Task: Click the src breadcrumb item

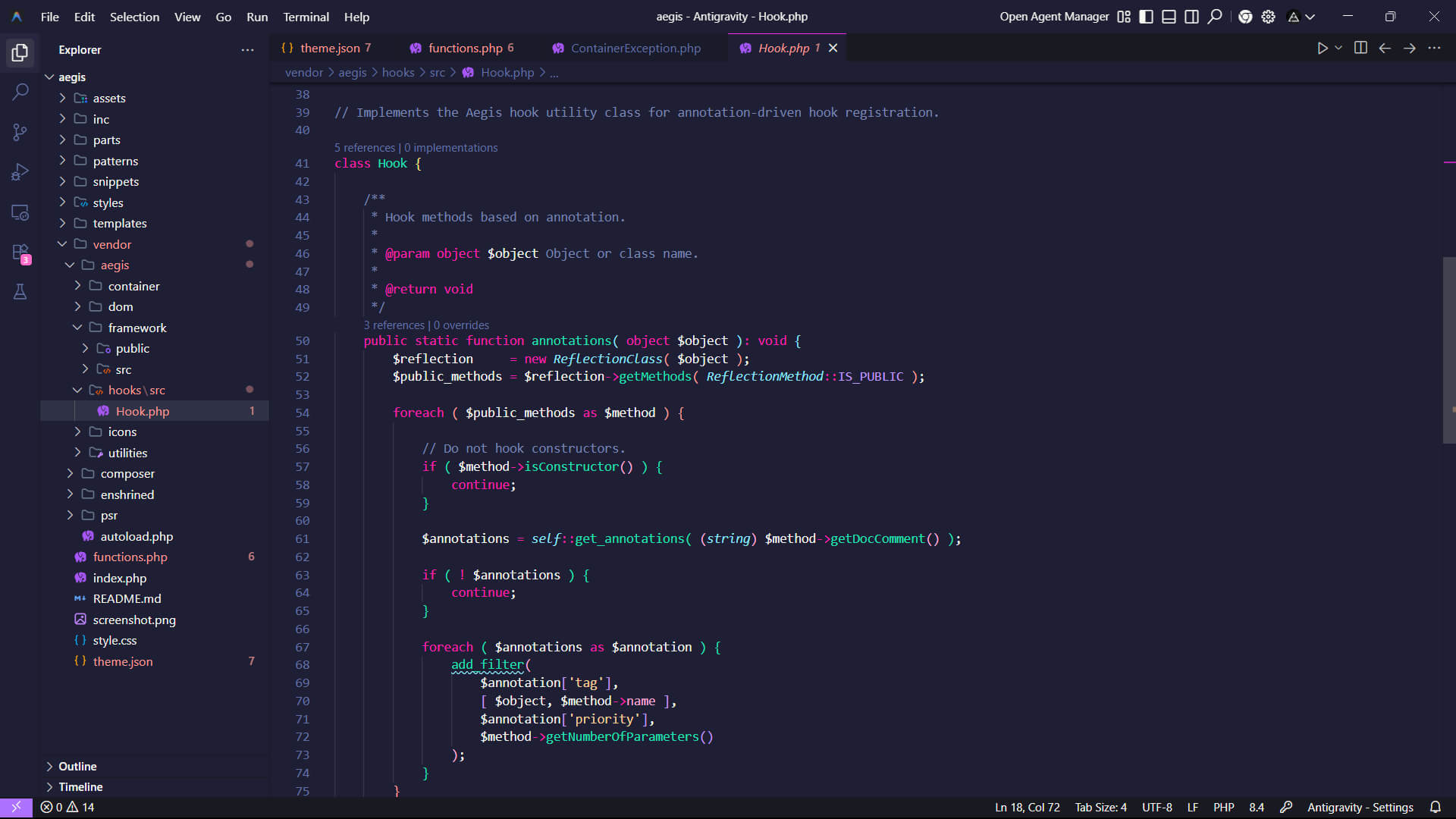Action: [438, 72]
